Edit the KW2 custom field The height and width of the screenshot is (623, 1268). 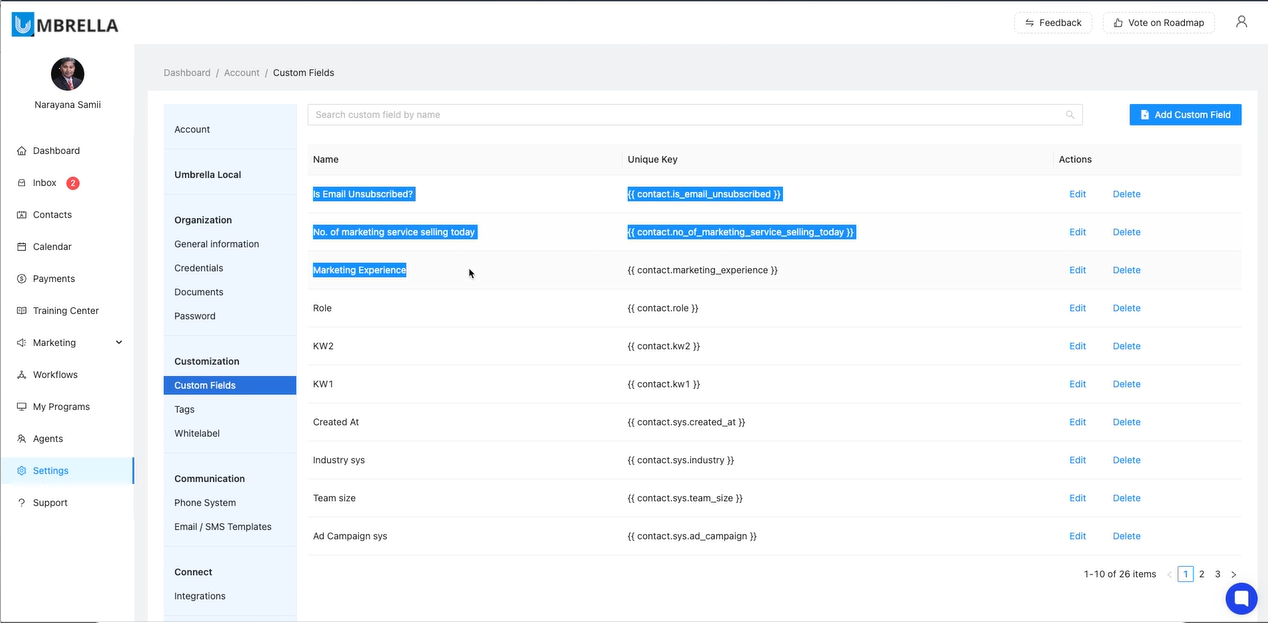pyautogui.click(x=1077, y=346)
